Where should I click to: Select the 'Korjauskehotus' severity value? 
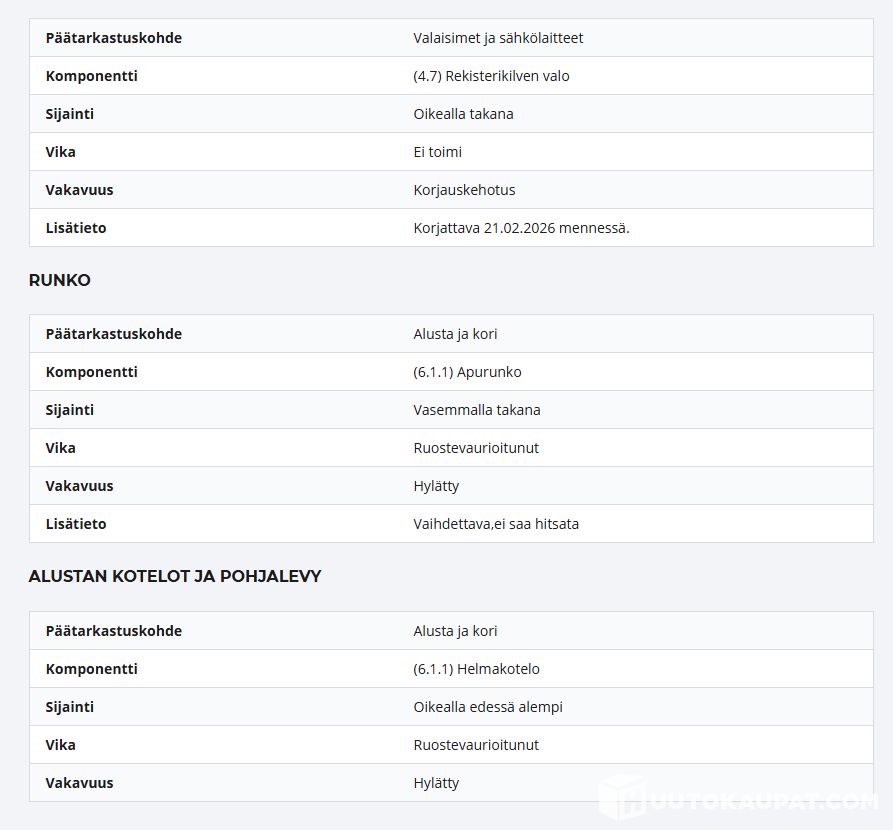point(464,190)
